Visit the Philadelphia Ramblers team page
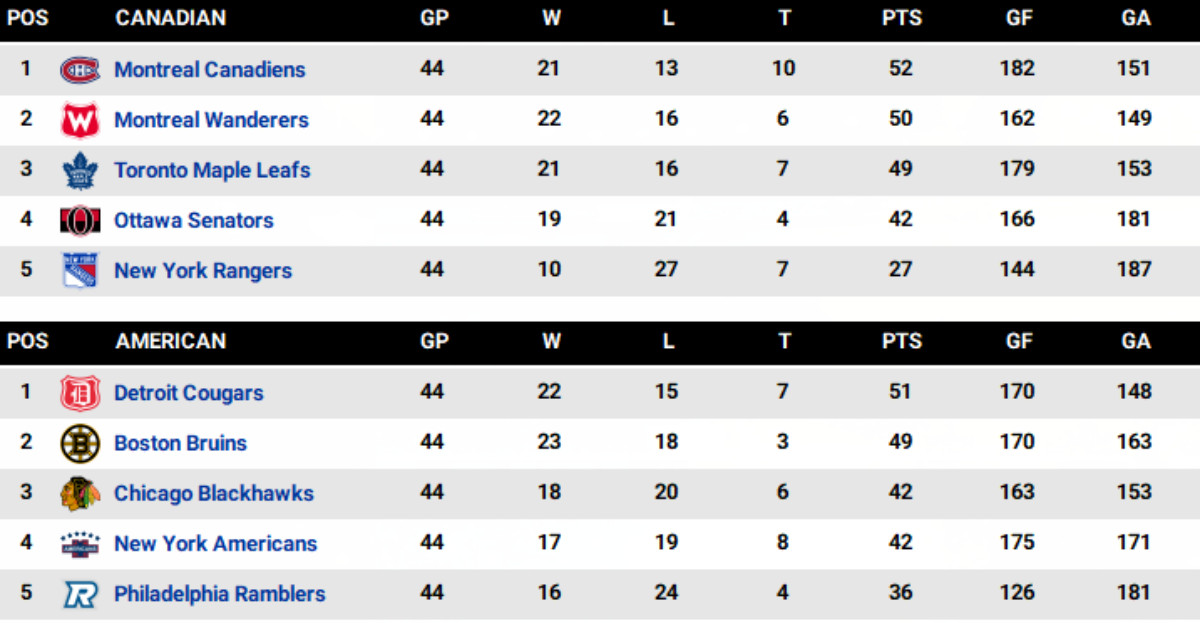Viewport: 1200px width, 623px height. [219, 594]
